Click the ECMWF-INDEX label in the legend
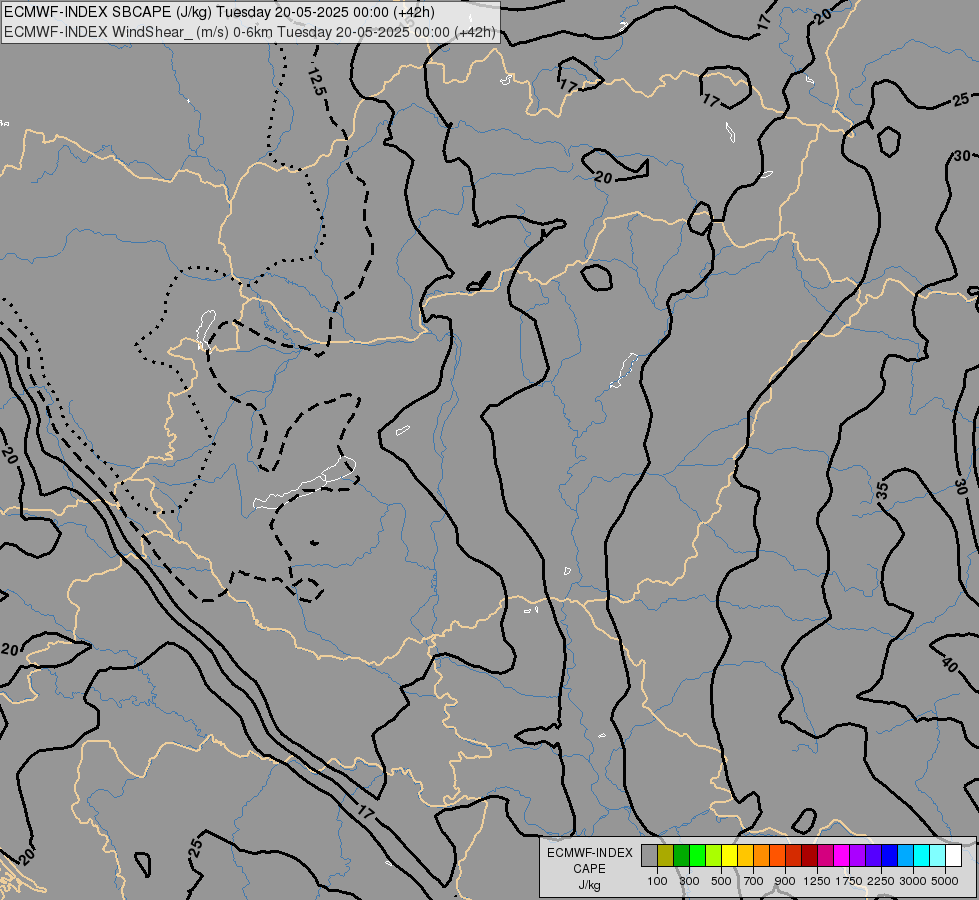The width and height of the screenshot is (979, 900). (x=590, y=853)
